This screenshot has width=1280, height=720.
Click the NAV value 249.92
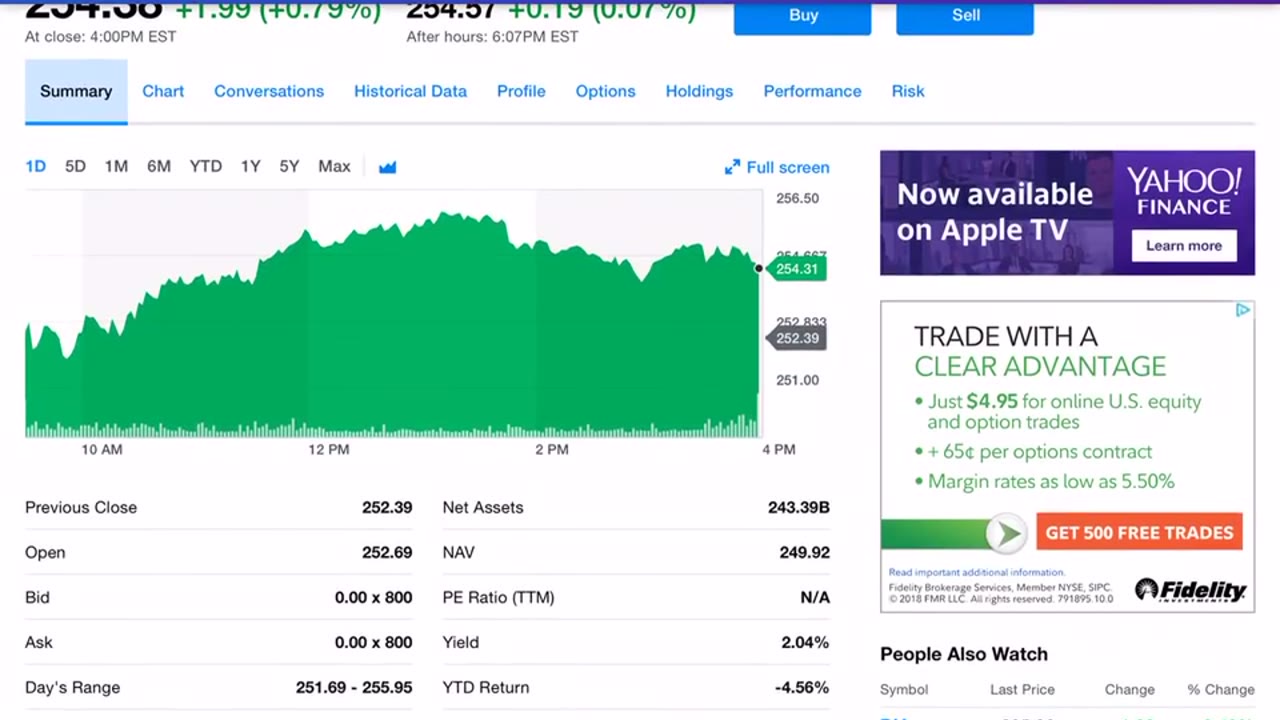804,552
